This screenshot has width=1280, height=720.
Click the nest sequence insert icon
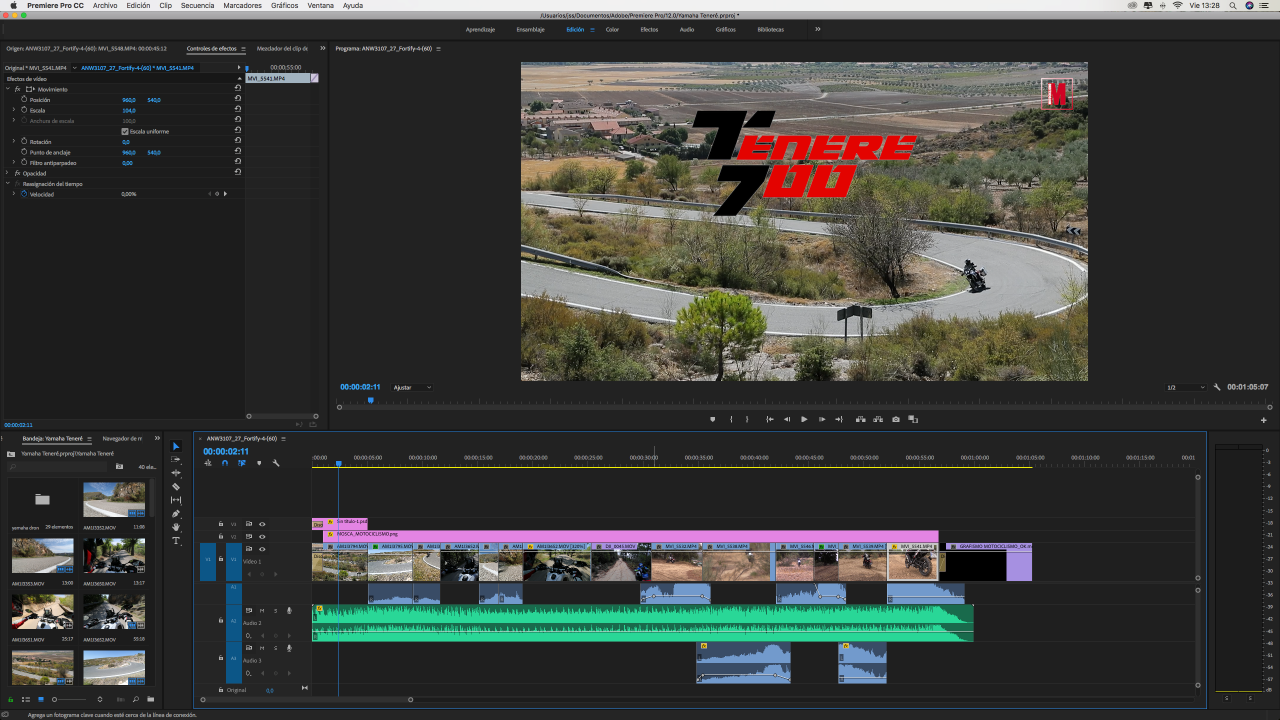[x=208, y=463]
